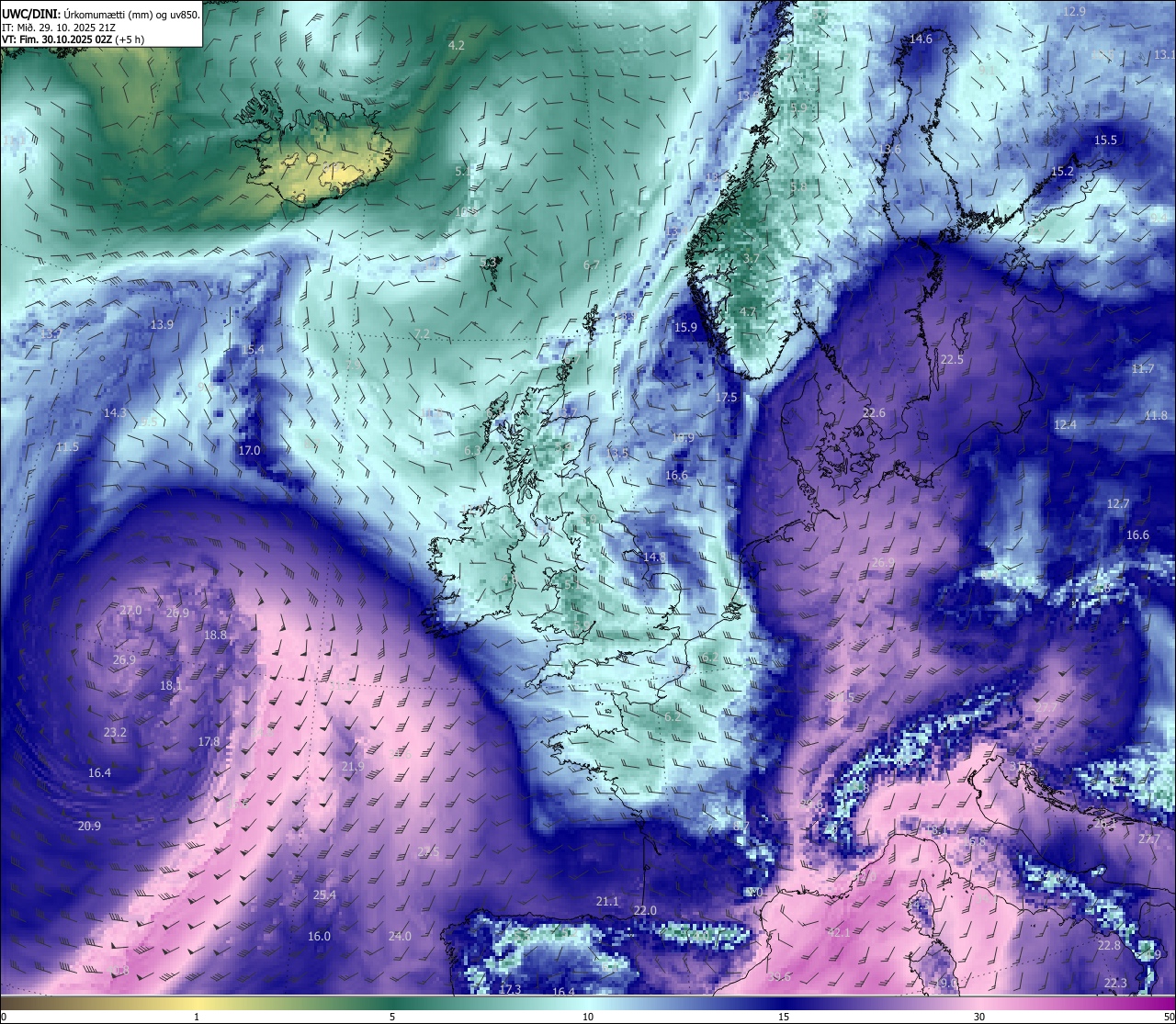Click the 17.3 value over Iberia
The width and height of the screenshot is (1176, 1024).
coord(510,989)
